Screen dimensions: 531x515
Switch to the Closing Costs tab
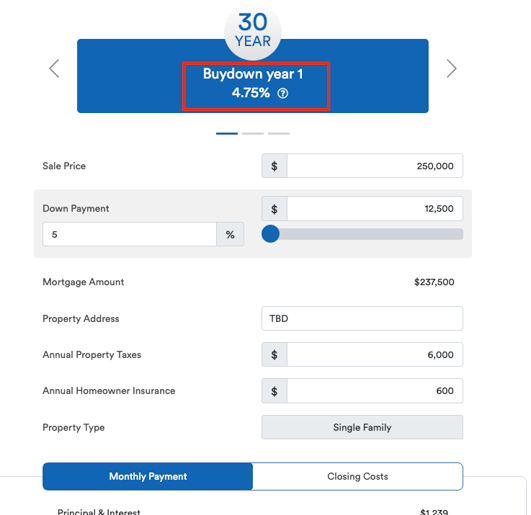tap(358, 476)
